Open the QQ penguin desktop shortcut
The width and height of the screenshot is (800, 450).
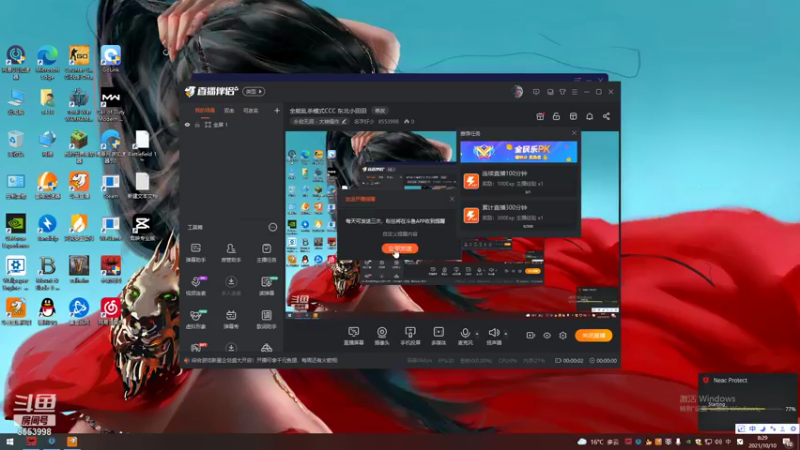coord(47,311)
